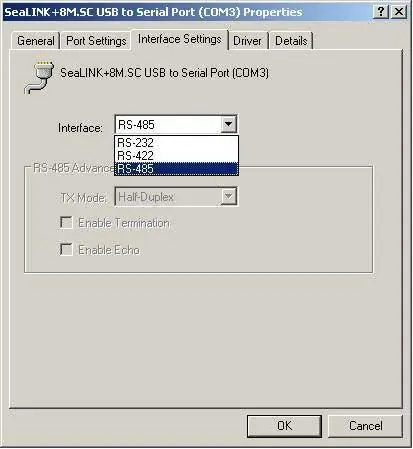Tick the Enable Termination checkbox
This screenshot has height=449, width=413.
[66, 223]
